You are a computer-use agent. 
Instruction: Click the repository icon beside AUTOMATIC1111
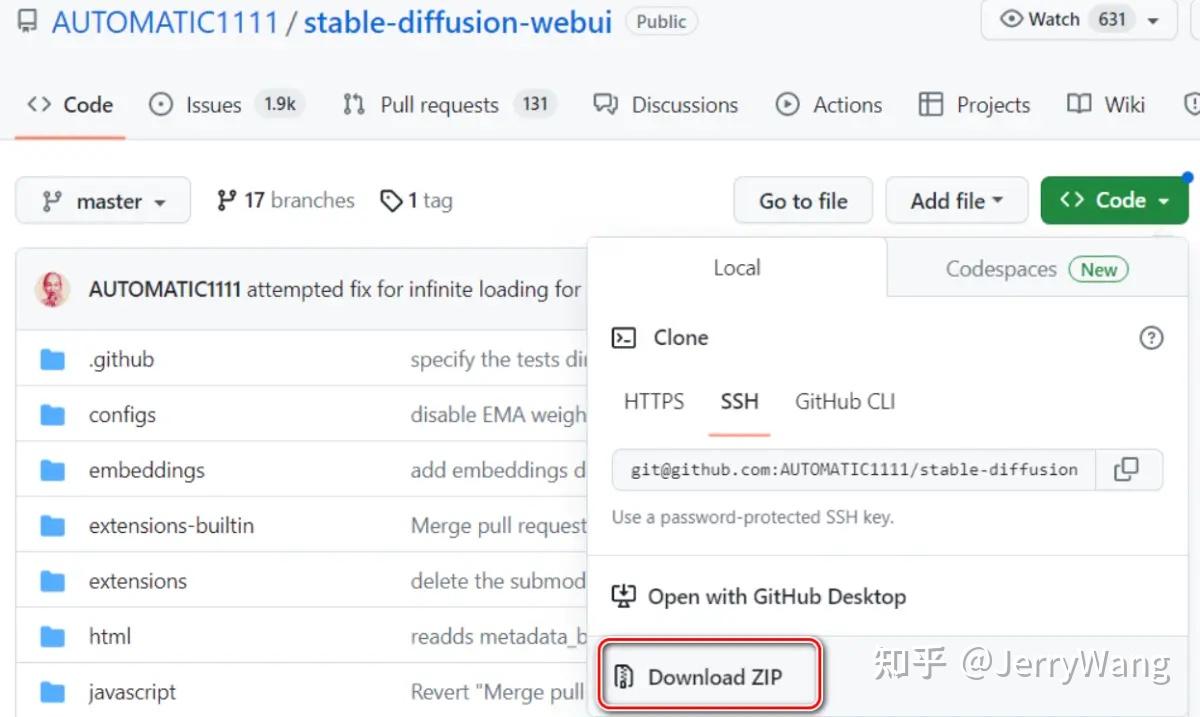28,22
